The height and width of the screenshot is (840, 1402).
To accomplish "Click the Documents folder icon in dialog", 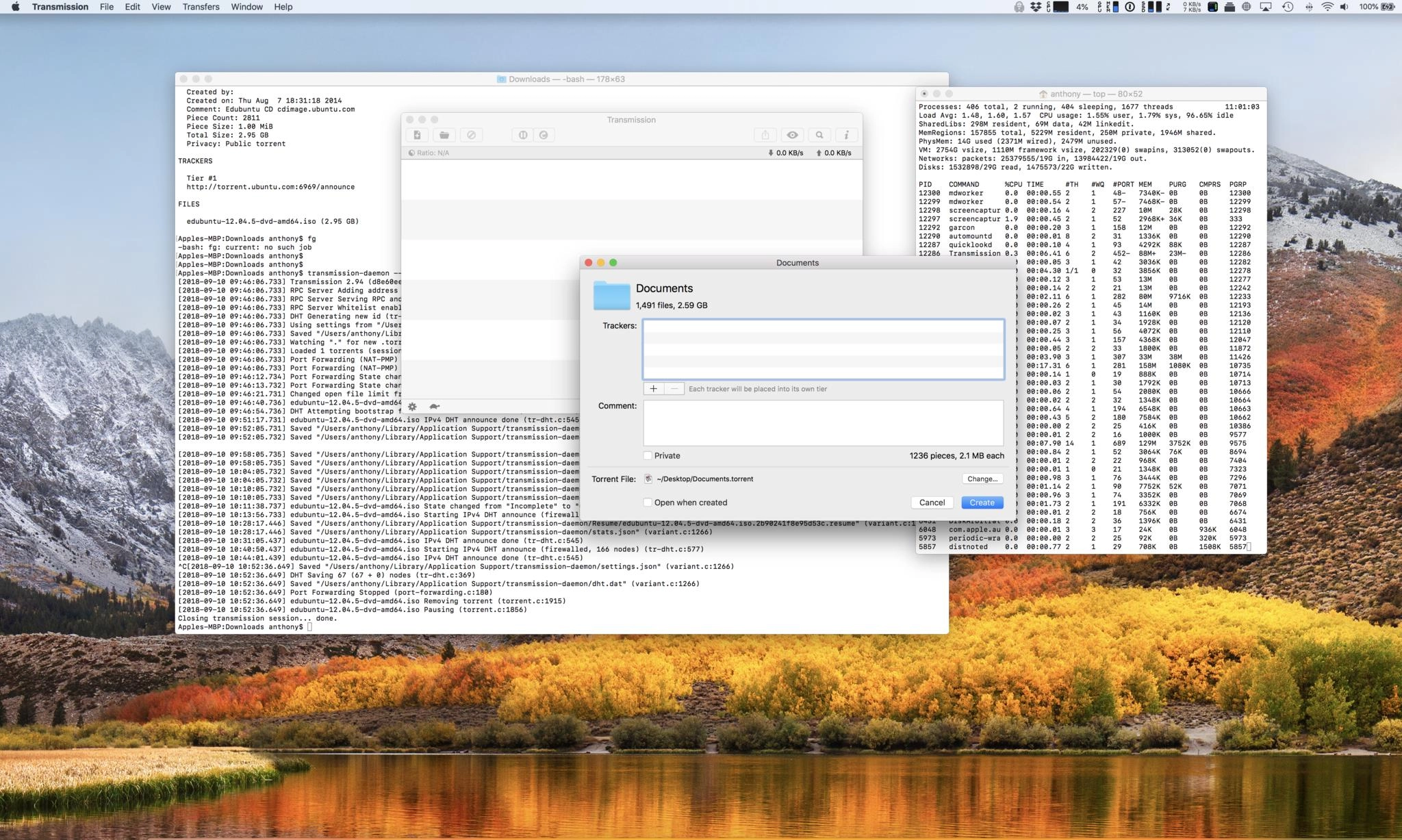I will click(611, 295).
